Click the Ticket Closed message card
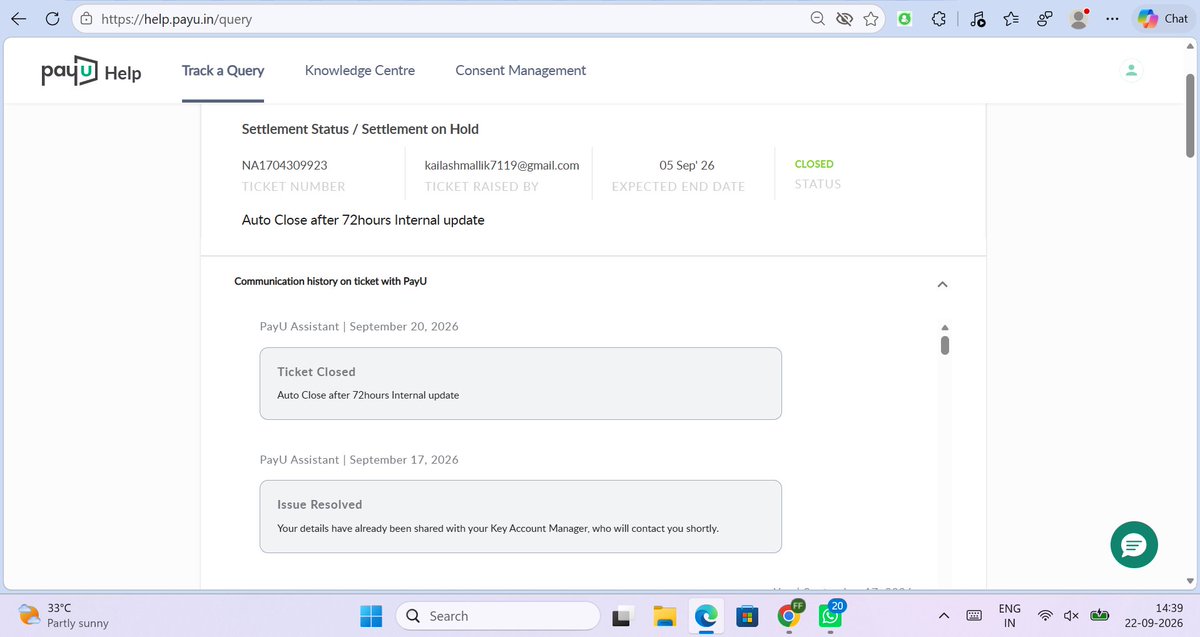1200x637 pixels. (520, 383)
